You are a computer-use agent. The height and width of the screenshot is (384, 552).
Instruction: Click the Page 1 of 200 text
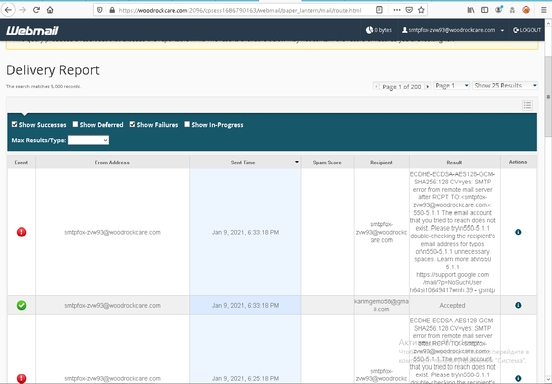coord(402,87)
